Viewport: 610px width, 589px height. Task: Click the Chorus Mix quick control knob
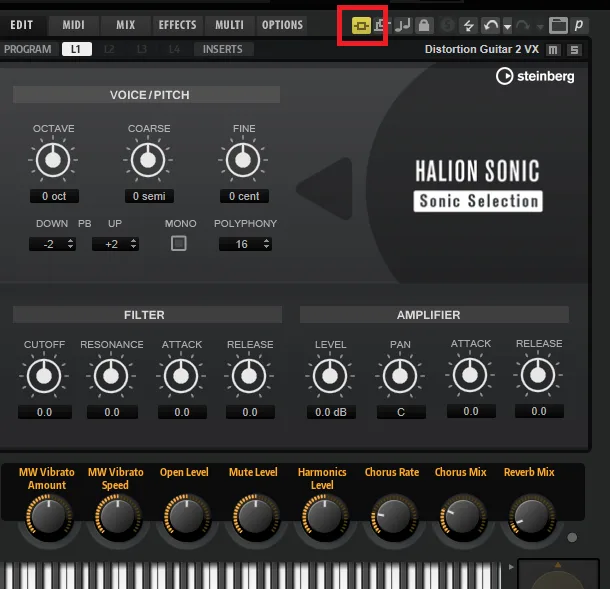463,517
